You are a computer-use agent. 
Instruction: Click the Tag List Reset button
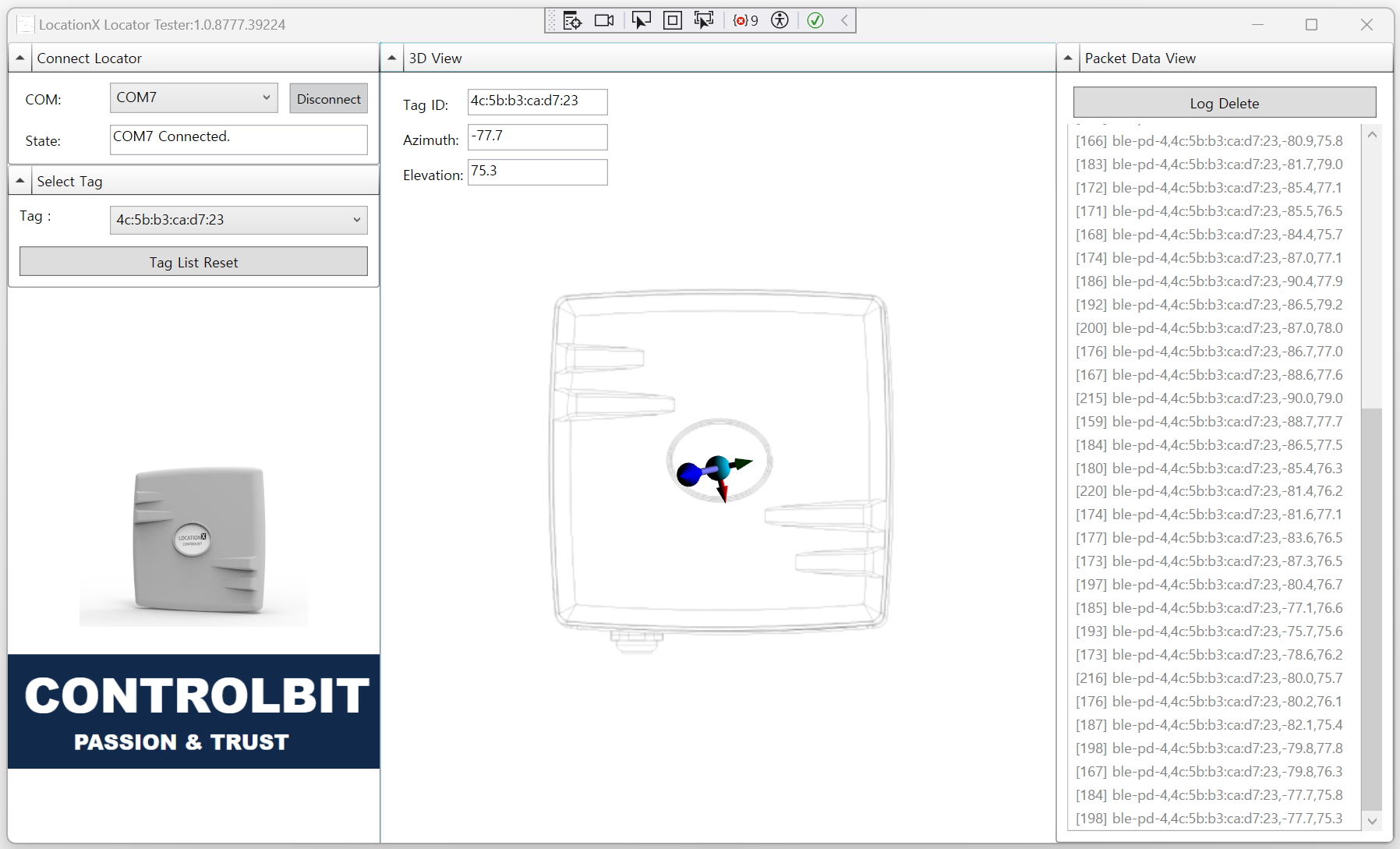pyautogui.click(x=193, y=262)
